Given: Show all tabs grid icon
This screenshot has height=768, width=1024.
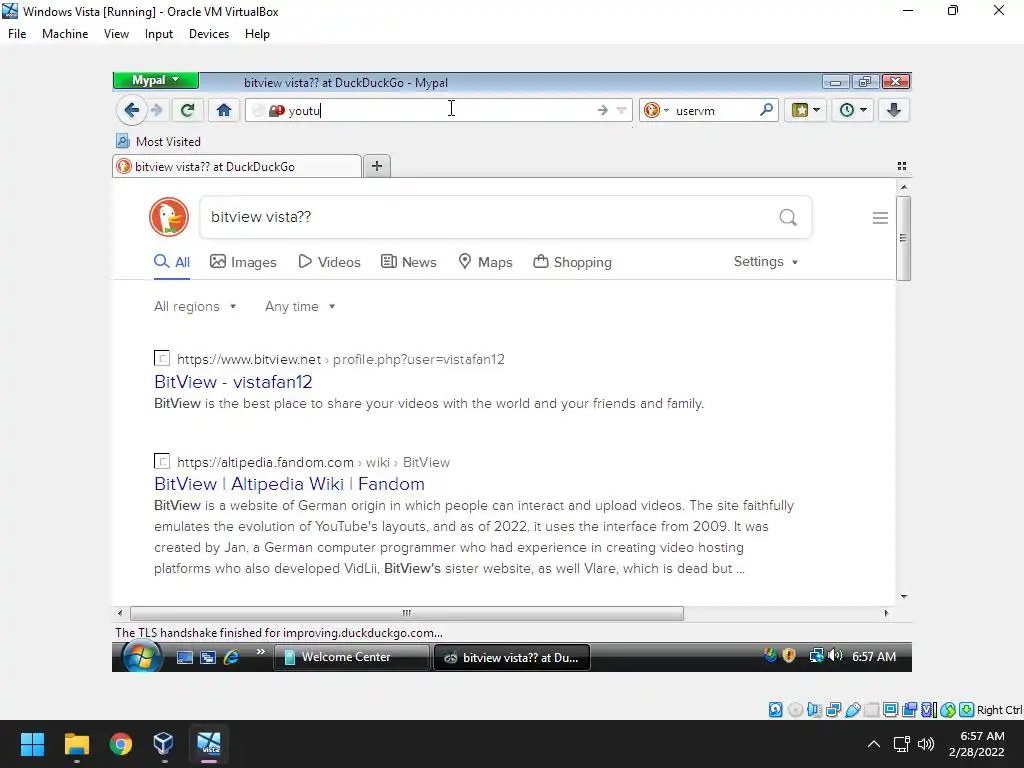Looking at the screenshot, I should coord(902,167).
